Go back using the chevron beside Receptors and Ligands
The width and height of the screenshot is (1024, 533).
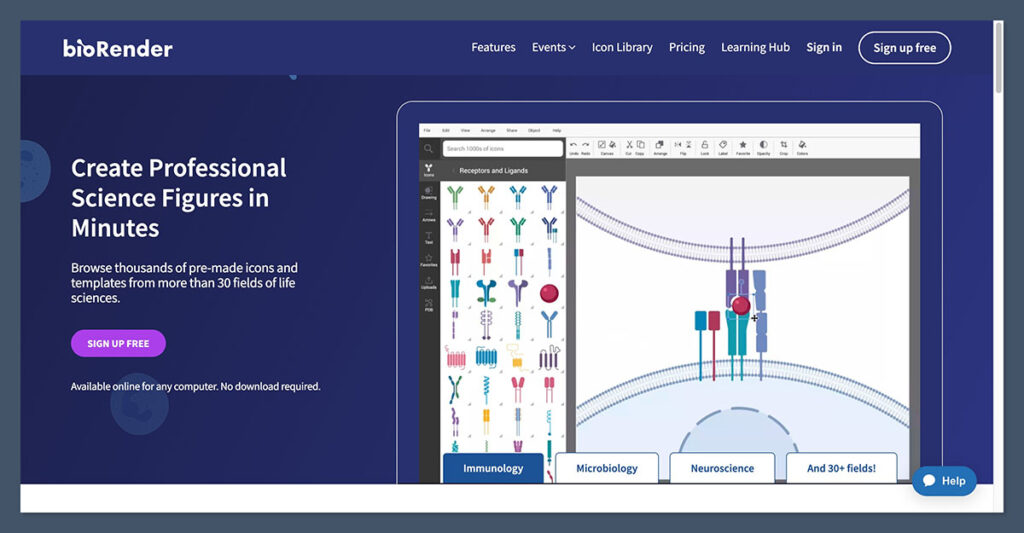453,170
